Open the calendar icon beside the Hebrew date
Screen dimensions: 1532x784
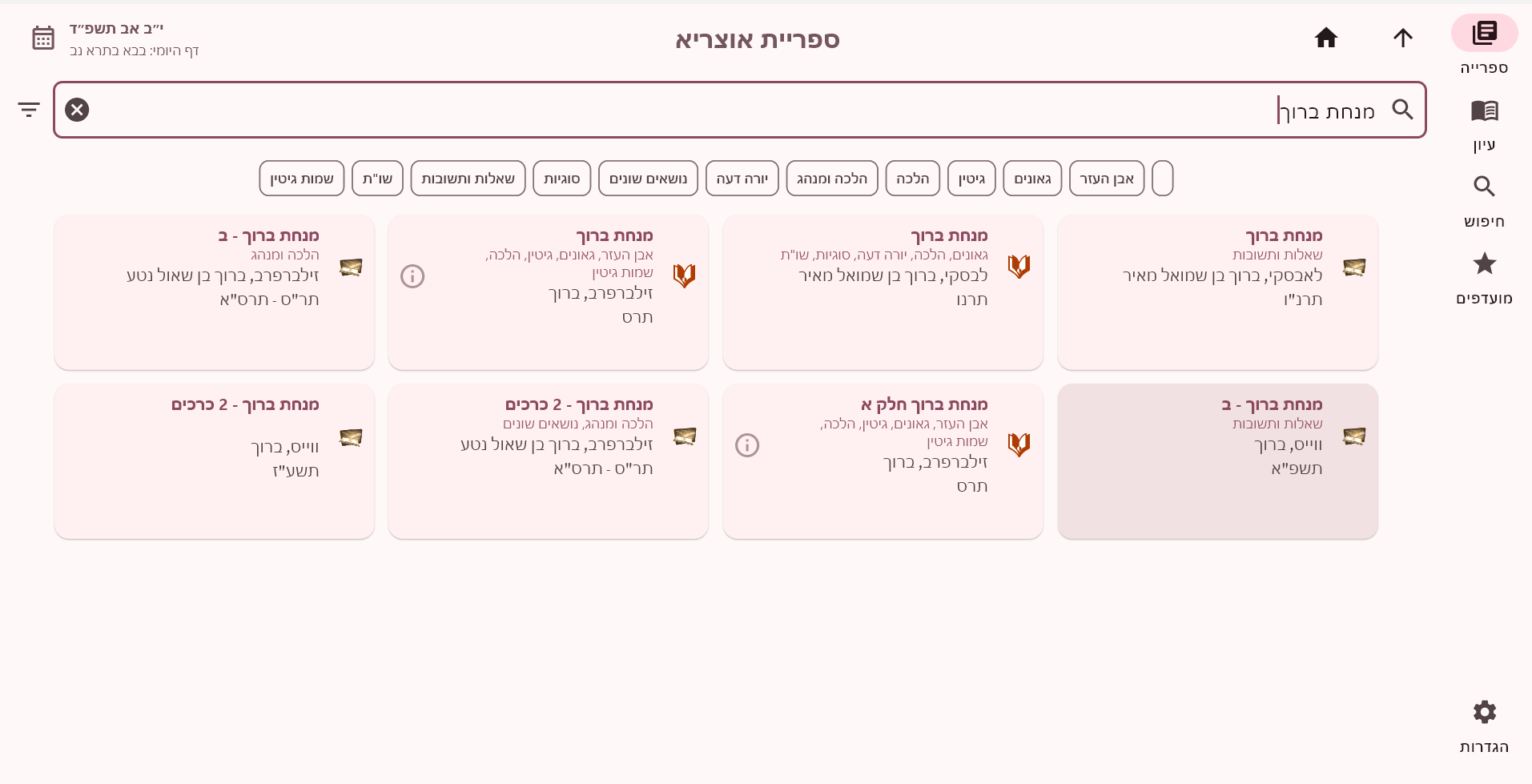tap(43, 38)
